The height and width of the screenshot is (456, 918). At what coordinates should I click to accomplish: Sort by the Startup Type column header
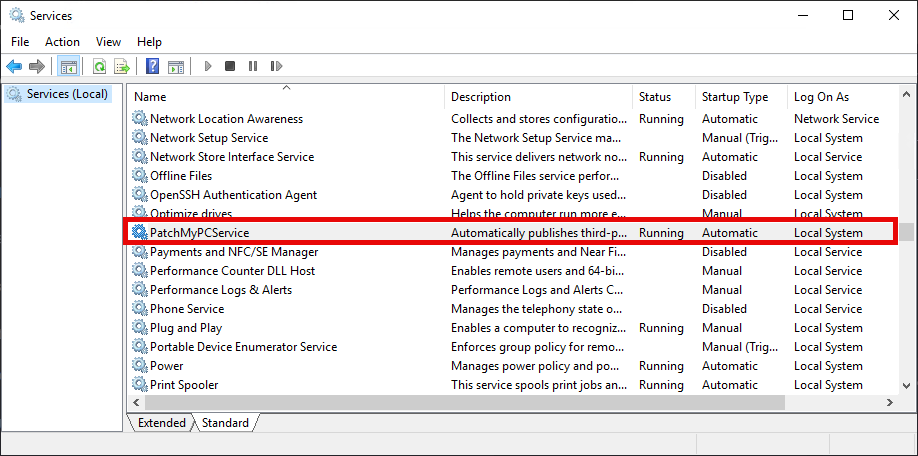pyautogui.click(x=735, y=97)
